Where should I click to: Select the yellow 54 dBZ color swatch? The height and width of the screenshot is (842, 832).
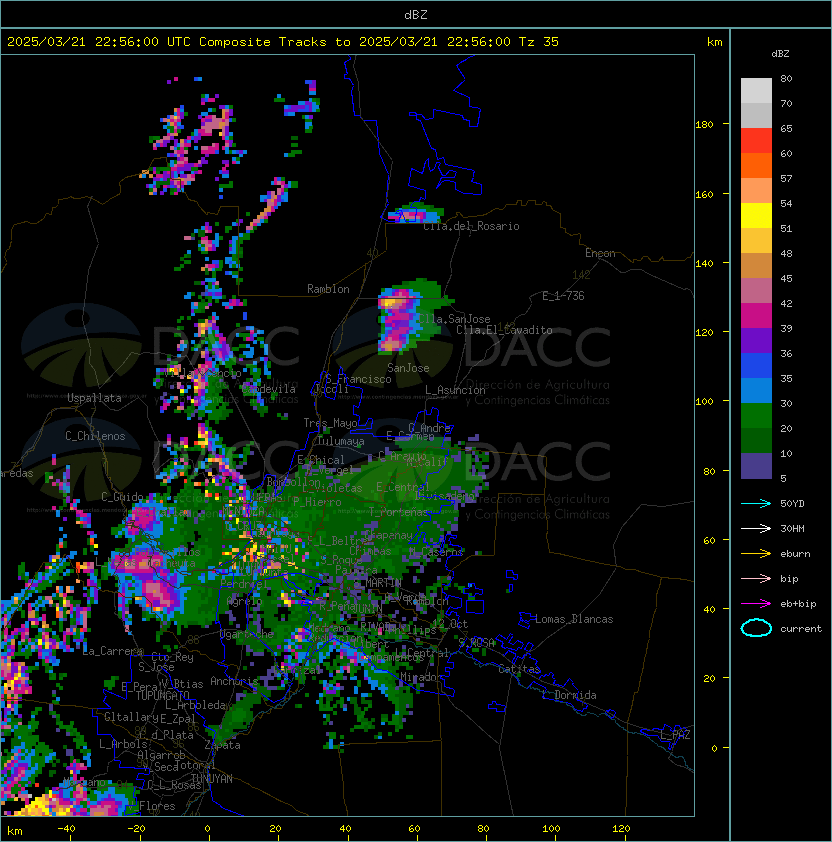[x=756, y=215]
